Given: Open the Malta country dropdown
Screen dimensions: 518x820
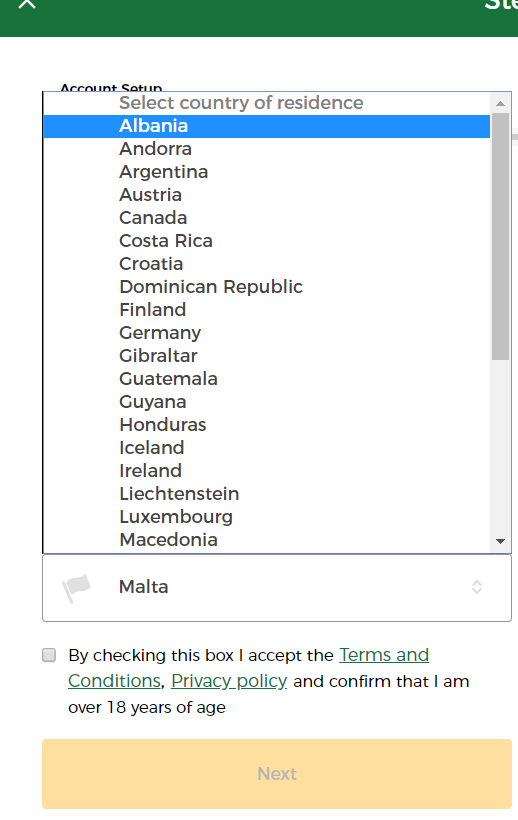Looking at the screenshot, I should coord(277,588).
